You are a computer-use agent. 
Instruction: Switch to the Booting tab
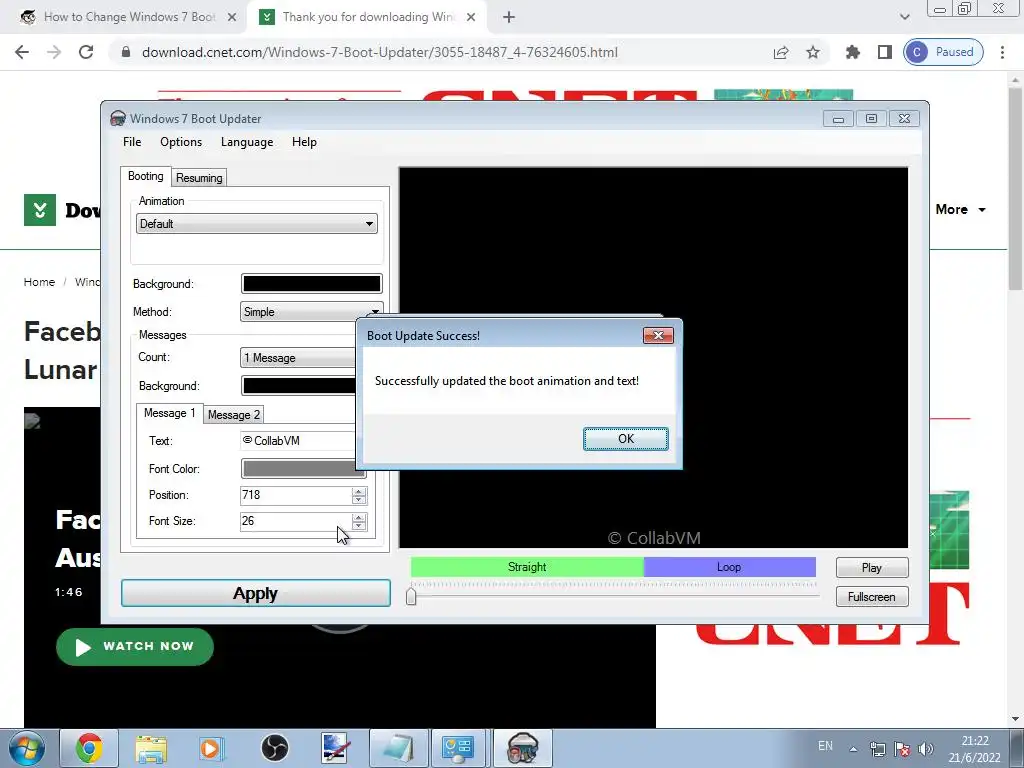coord(145,176)
